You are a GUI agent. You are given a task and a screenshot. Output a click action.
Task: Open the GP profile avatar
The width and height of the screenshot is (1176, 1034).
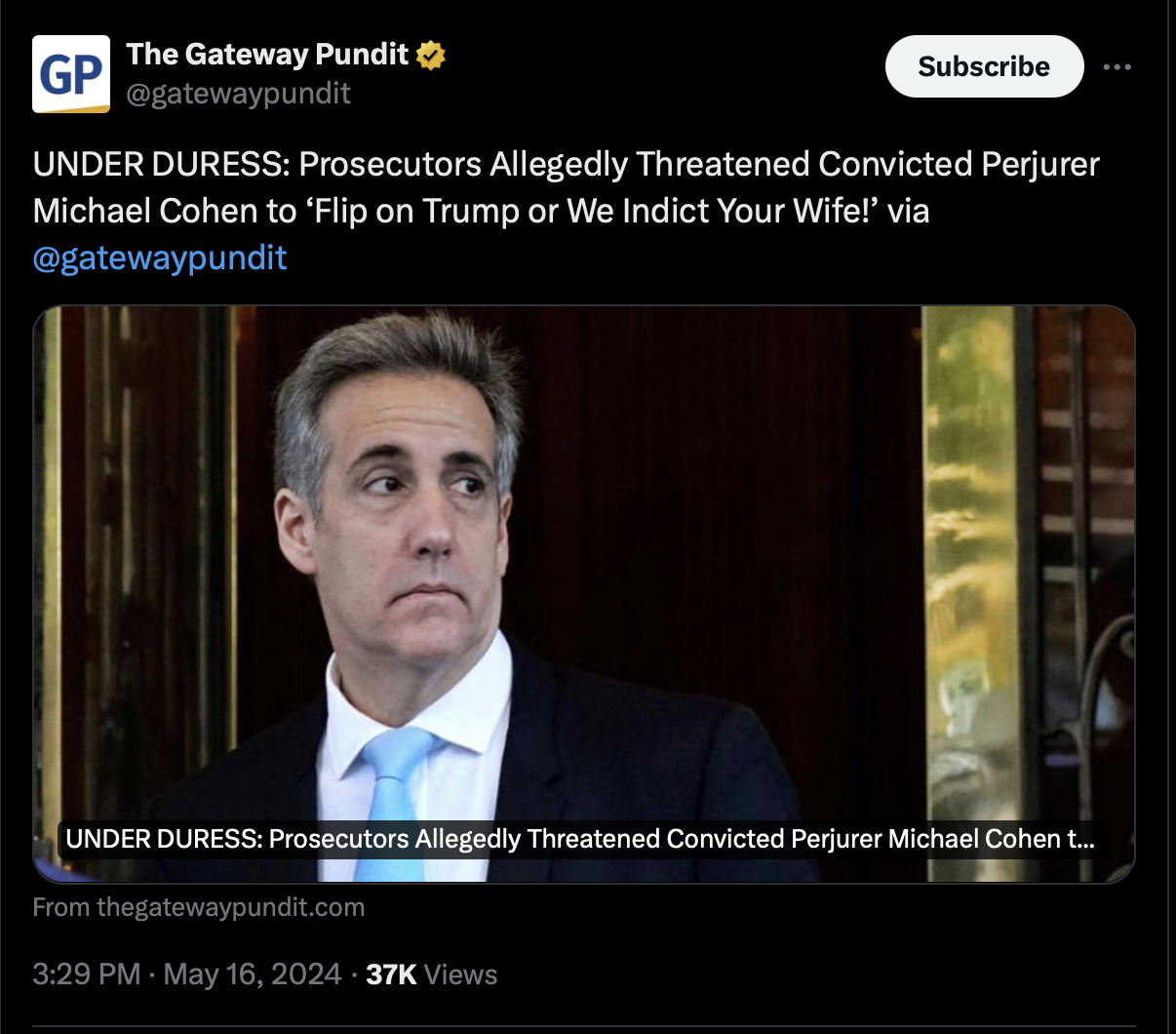(x=71, y=74)
